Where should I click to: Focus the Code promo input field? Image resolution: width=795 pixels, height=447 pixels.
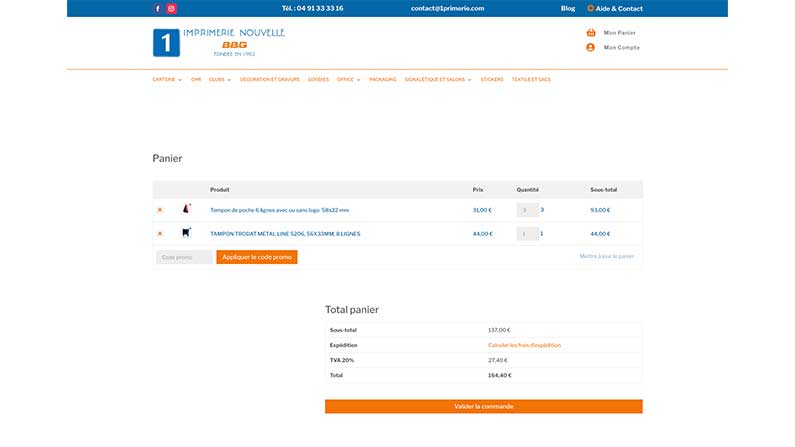tap(184, 257)
